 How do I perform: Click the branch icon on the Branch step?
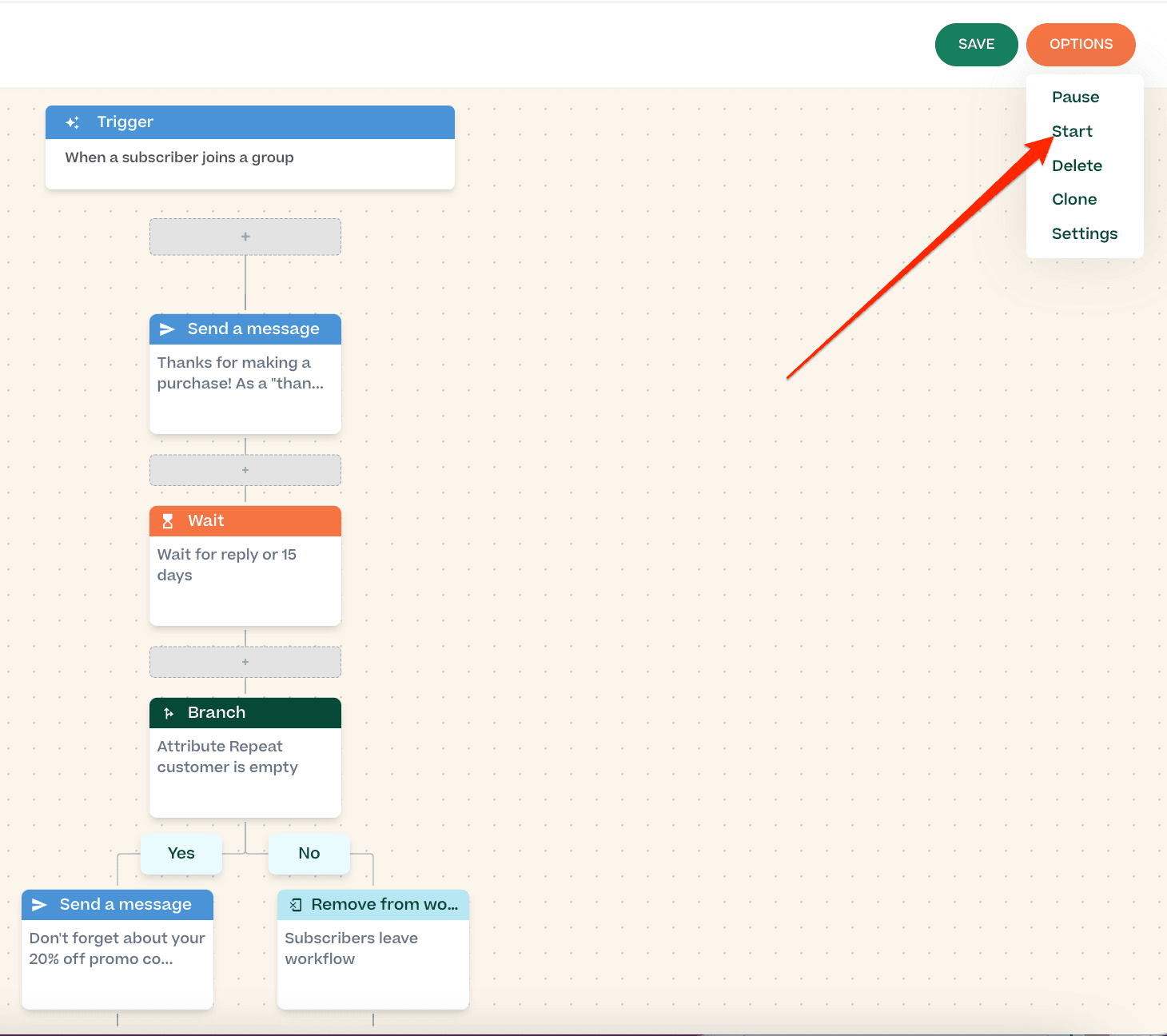click(169, 713)
